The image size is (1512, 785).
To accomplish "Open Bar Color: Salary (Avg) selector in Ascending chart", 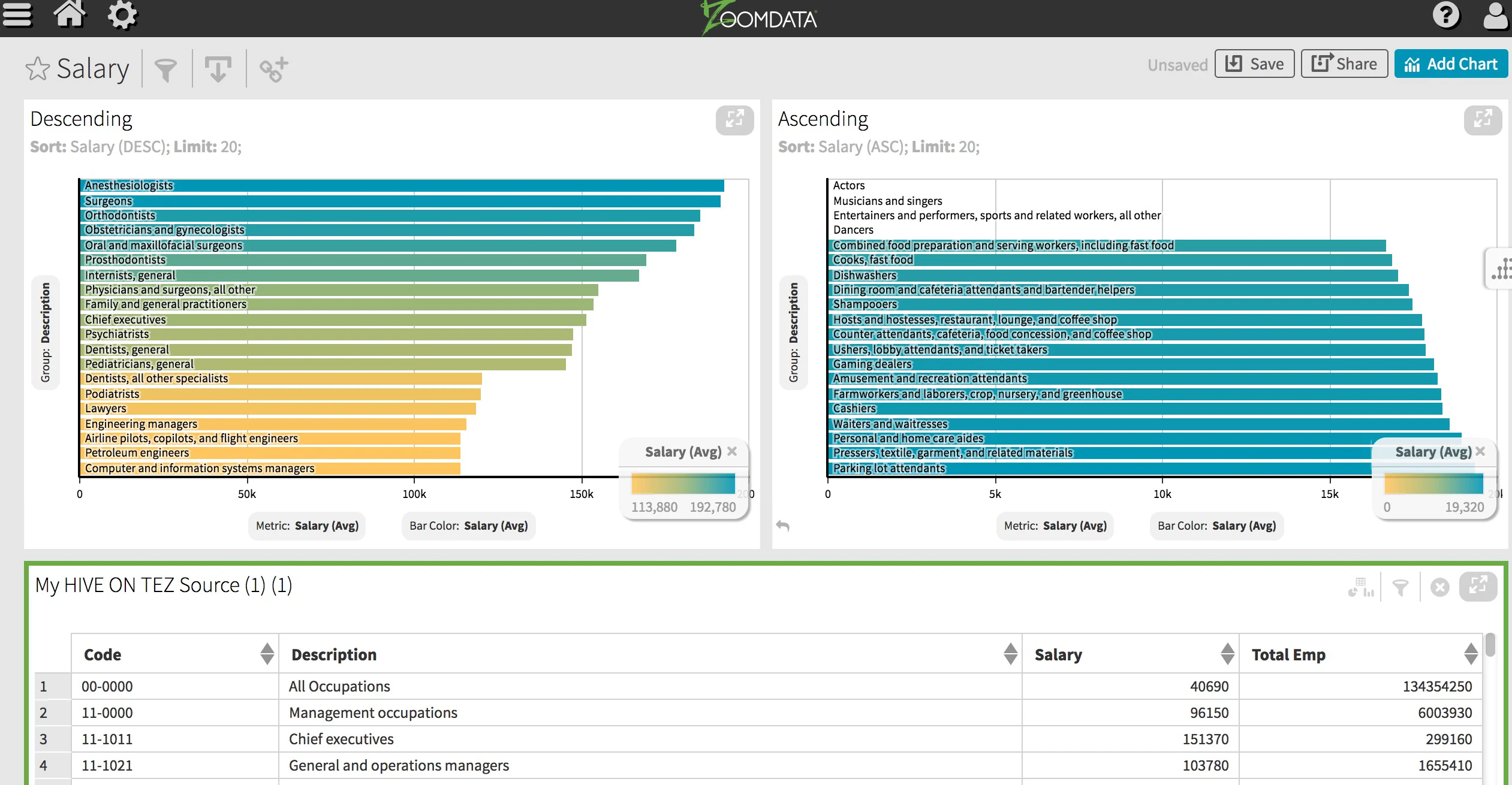I will 1216,526.
